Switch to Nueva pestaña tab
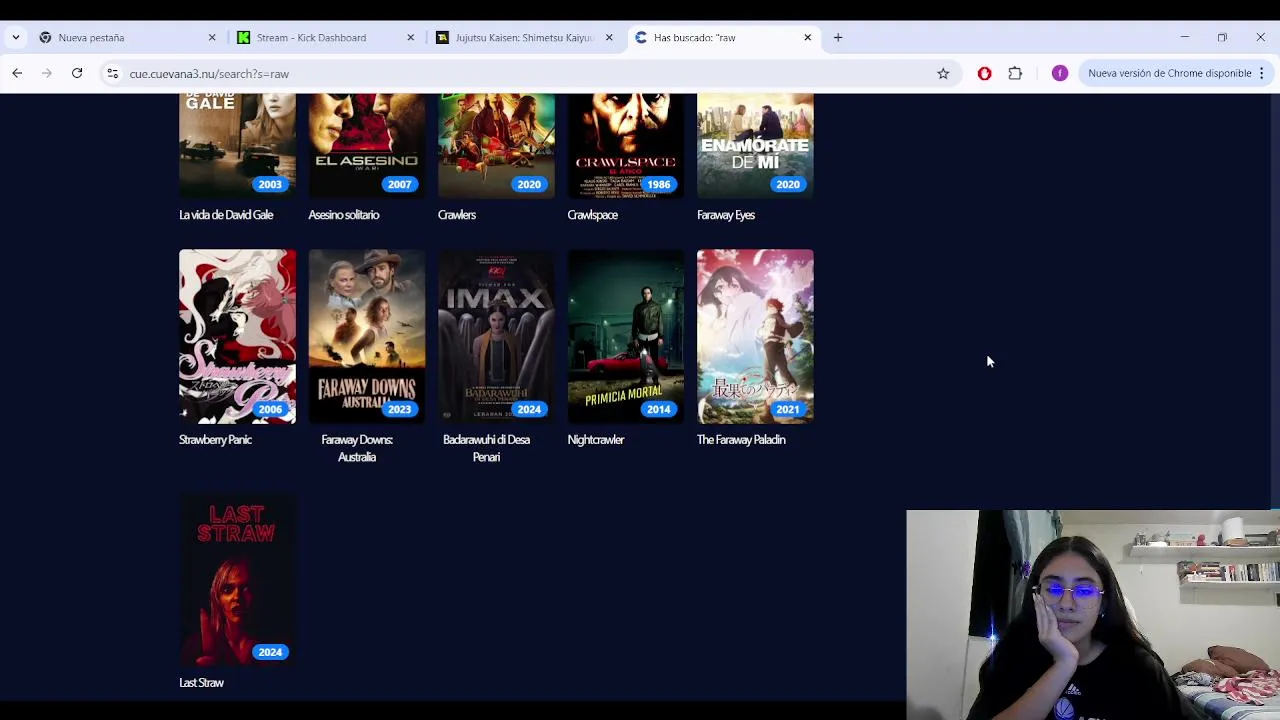 point(127,37)
